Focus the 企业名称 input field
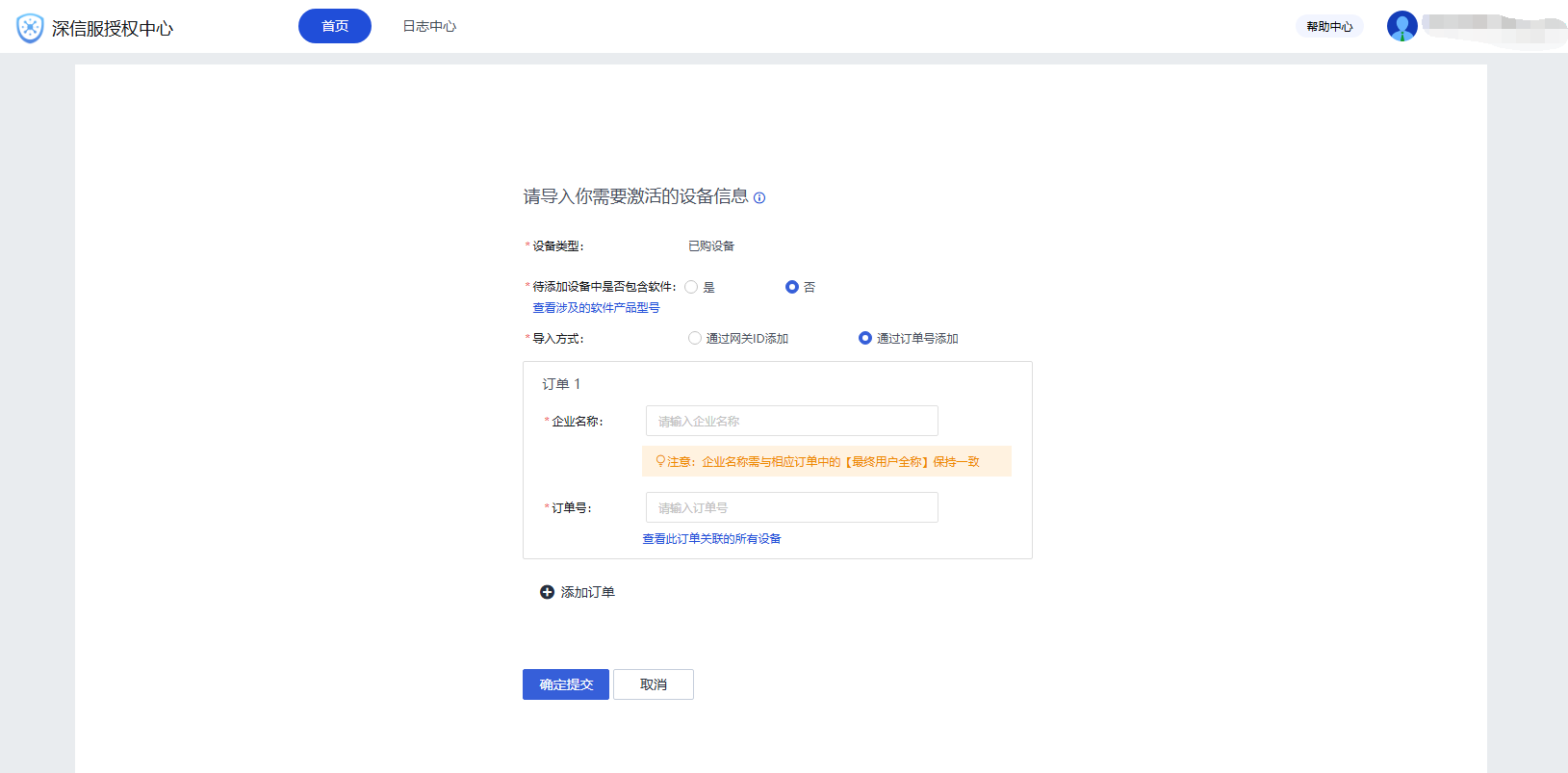Viewport: 1568px width, 773px height. coord(791,421)
